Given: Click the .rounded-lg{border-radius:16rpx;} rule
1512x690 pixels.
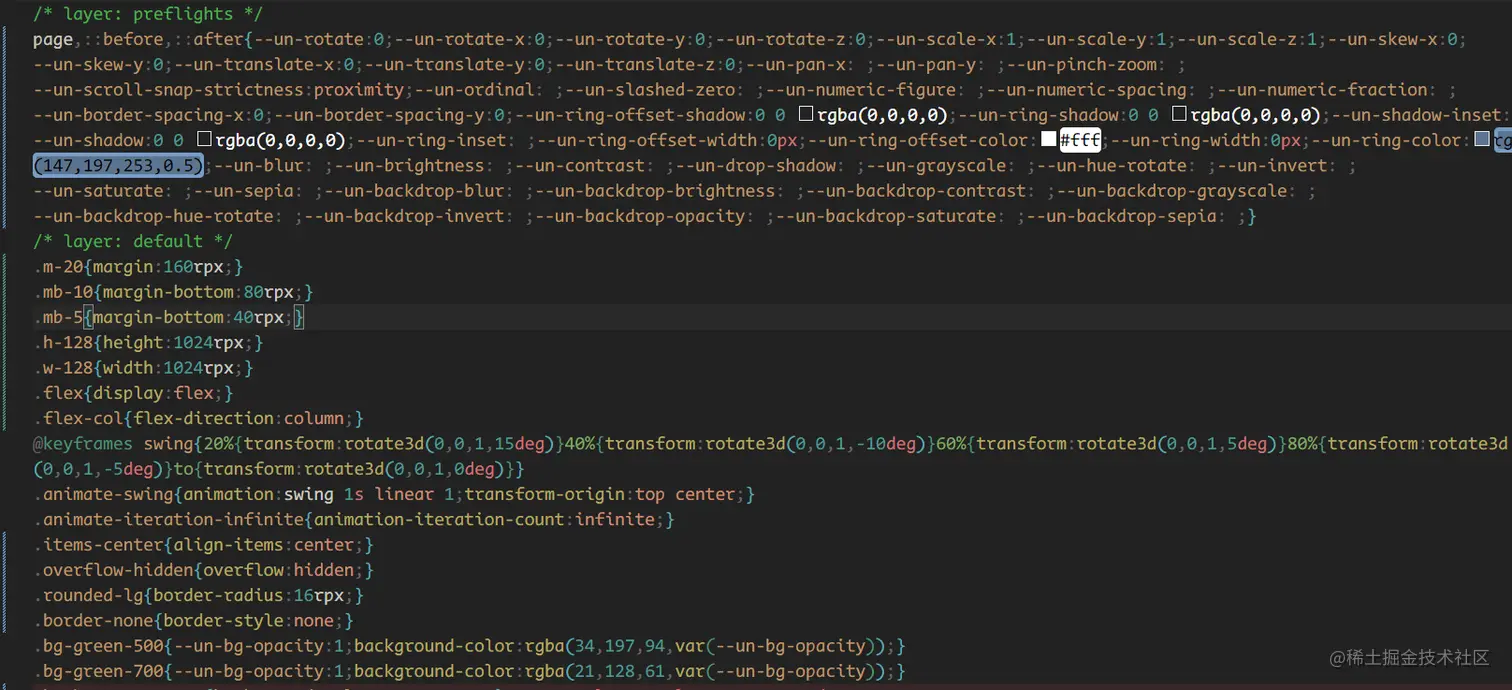Looking at the screenshot, I should 198,595.
